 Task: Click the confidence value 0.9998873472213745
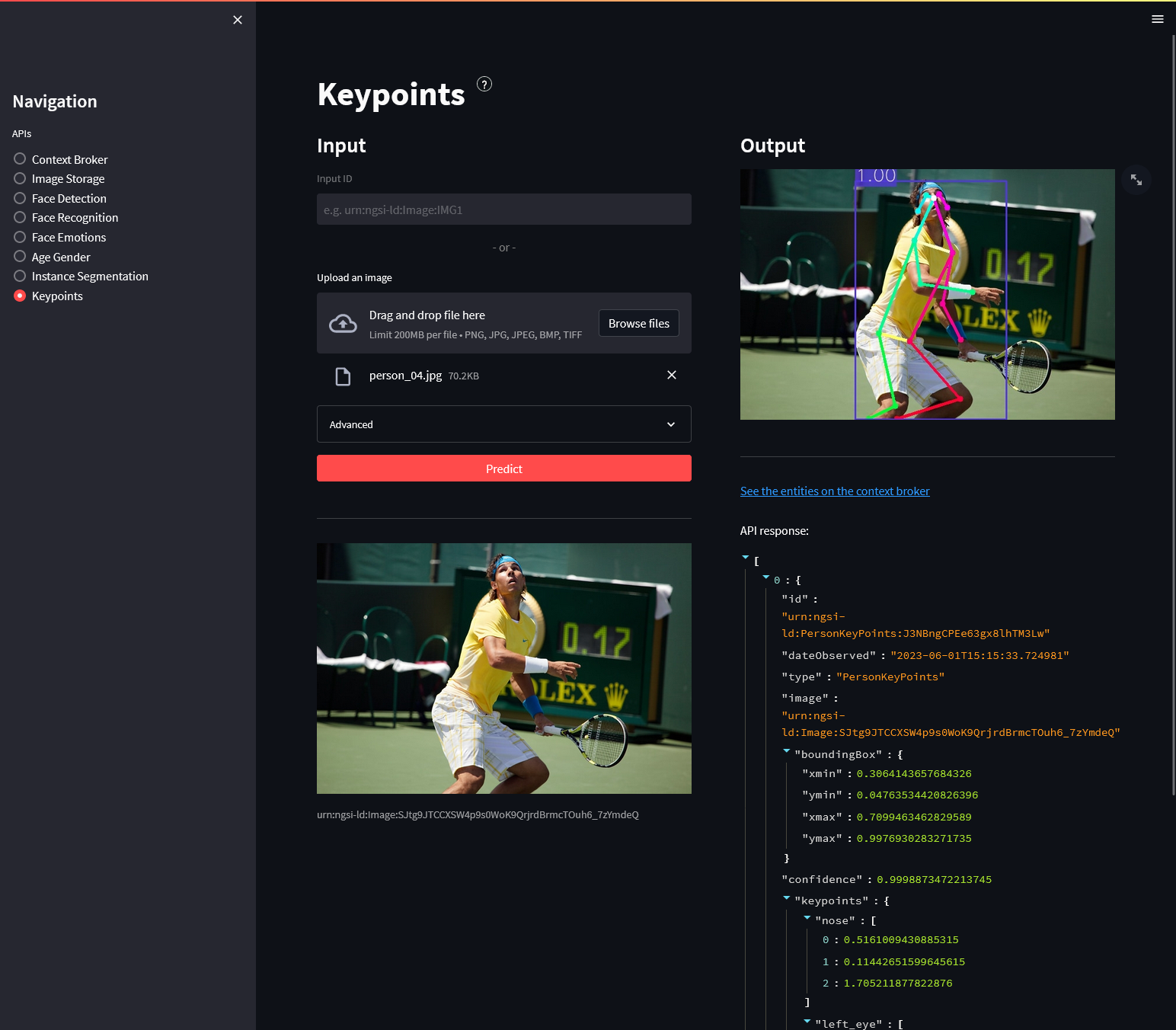tap(934, 880)
